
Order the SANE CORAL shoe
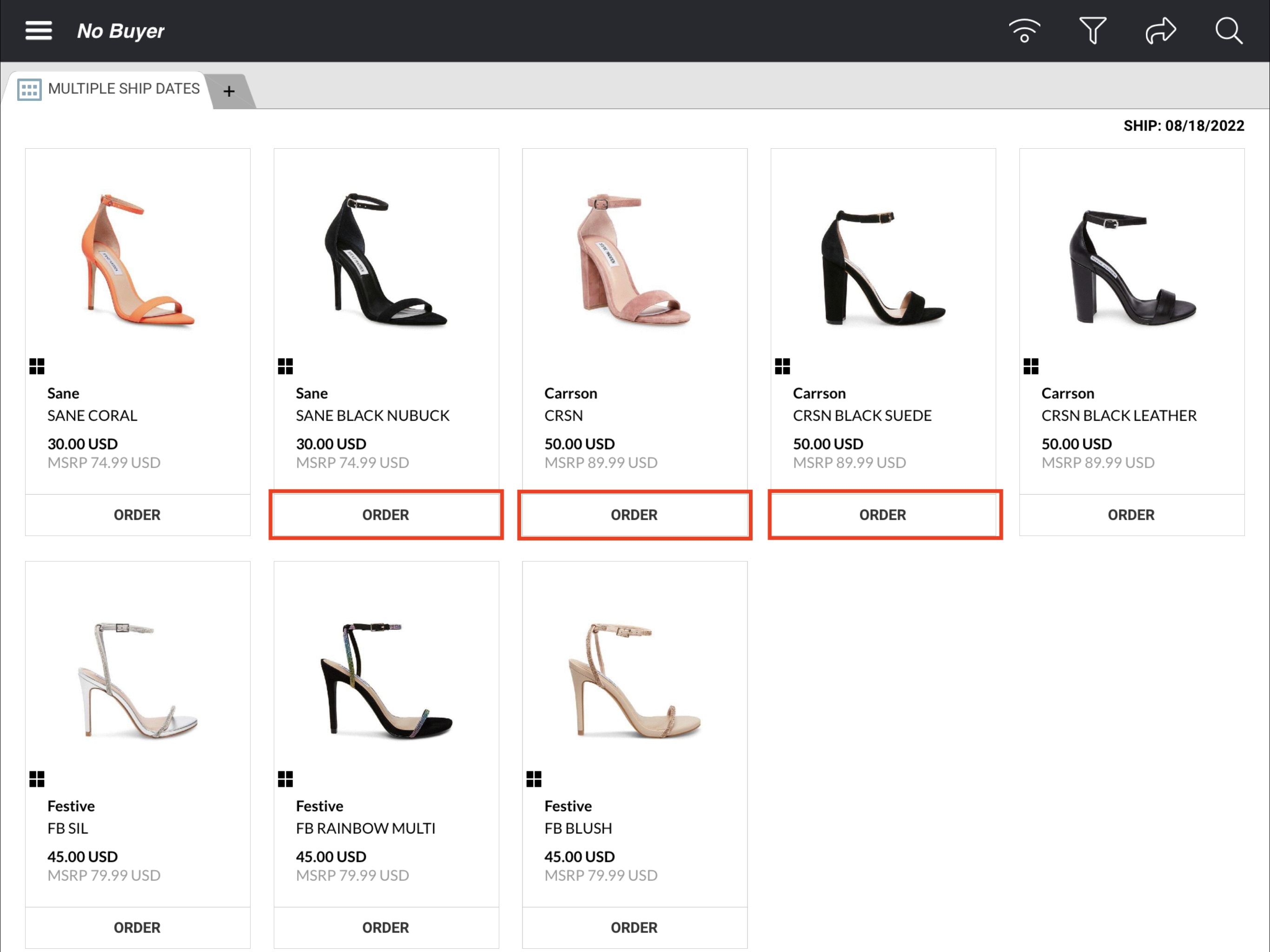(x=137, y=515)
